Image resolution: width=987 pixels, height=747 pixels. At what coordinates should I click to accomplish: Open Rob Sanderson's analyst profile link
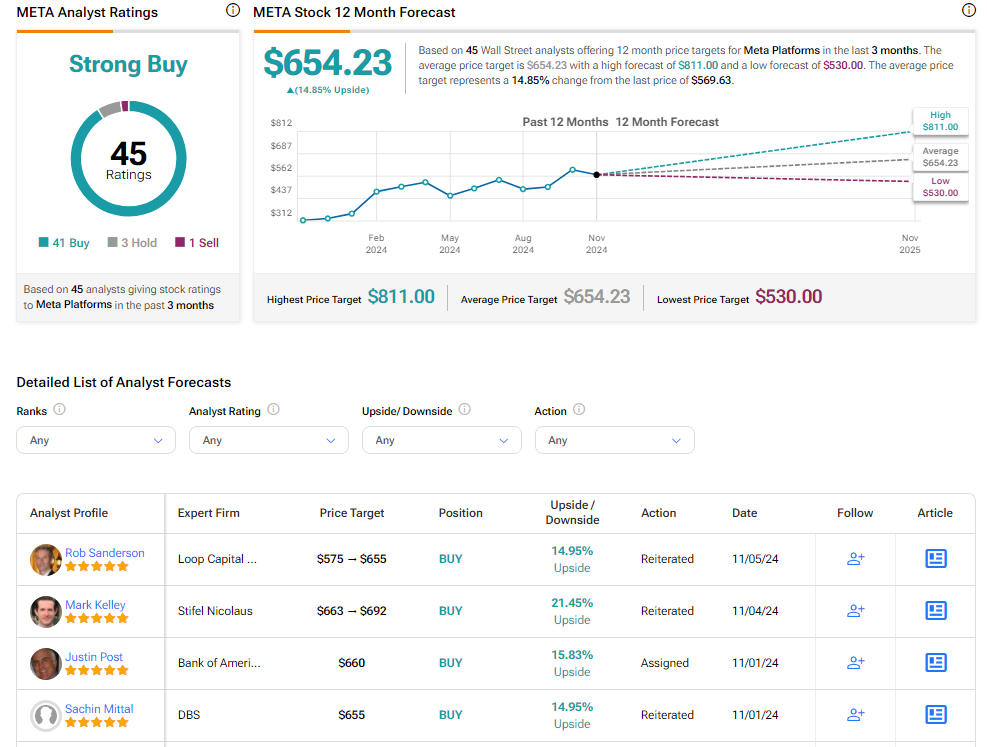(x=105, y=553)
